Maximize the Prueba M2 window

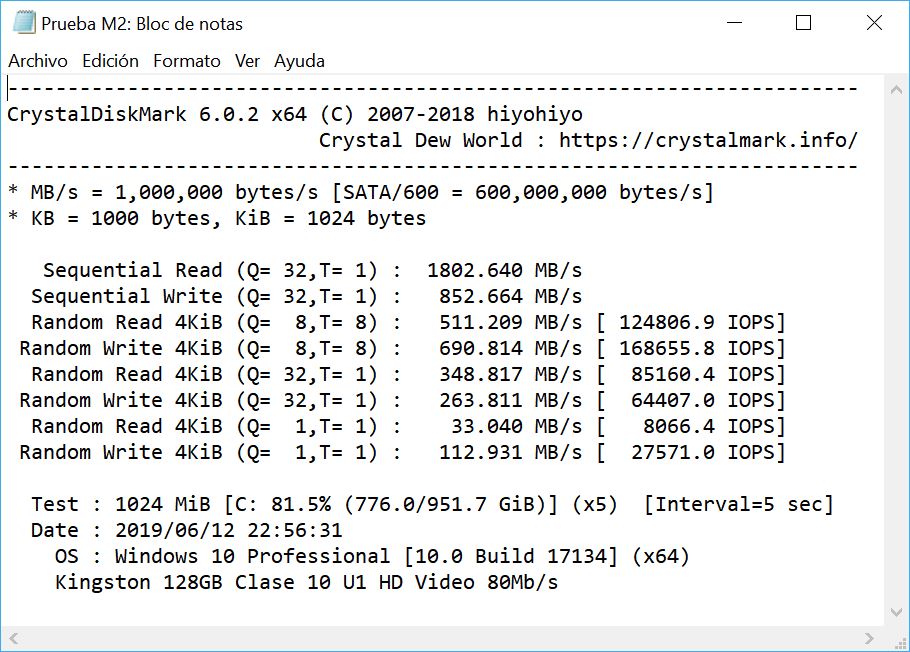[803, 23]
